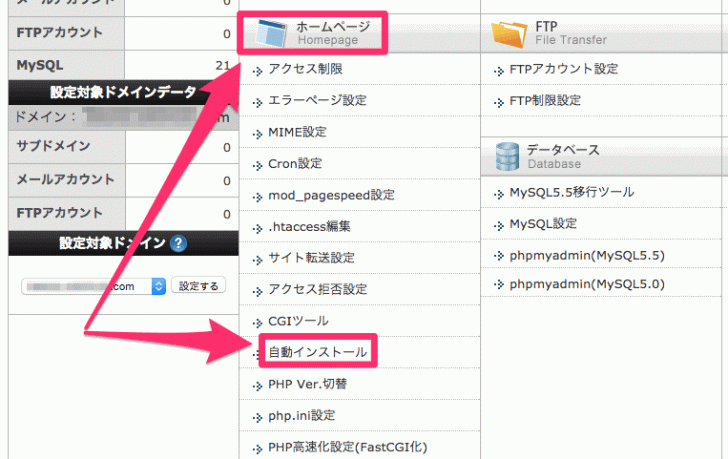Open MySQL設定 link
Viewport: 728px width, 459px height.
click(542, 224)
